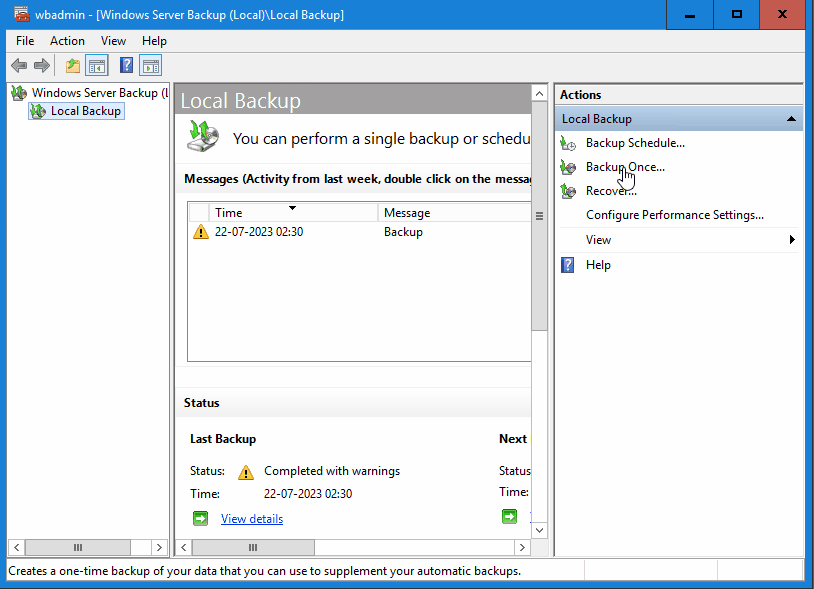Open Help in the Actions pane
This screenshot has height=589, width=814.
pyautogui.click(x=598, y=265)
